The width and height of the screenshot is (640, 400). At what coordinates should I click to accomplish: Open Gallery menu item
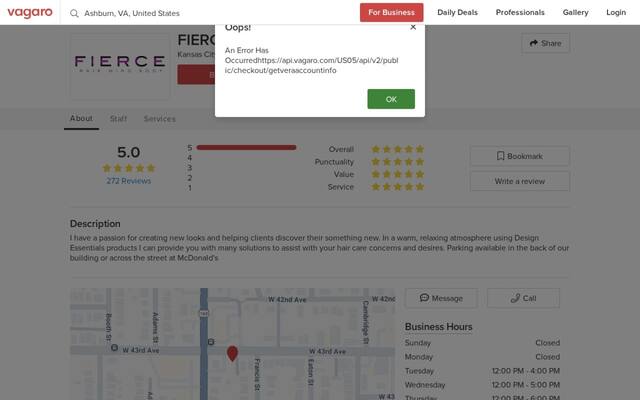[x=575, y=13]
